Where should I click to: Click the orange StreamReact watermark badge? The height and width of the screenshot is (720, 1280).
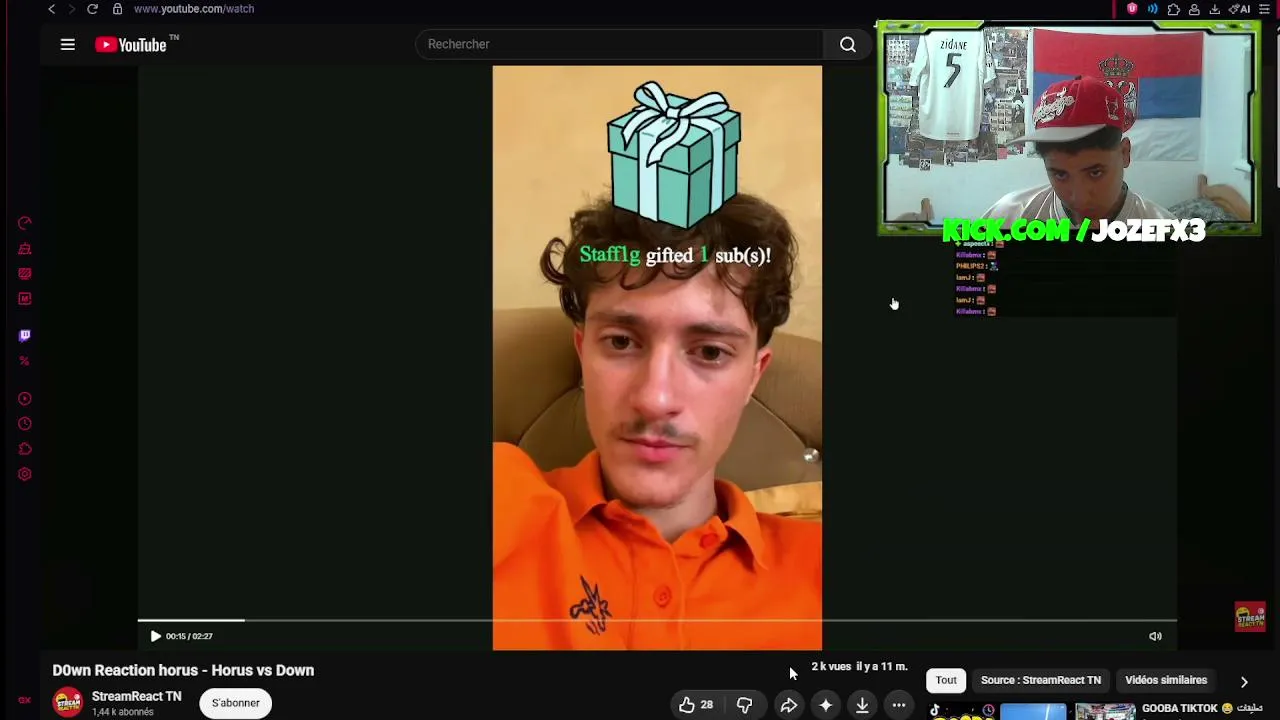tap(1250, 617)
